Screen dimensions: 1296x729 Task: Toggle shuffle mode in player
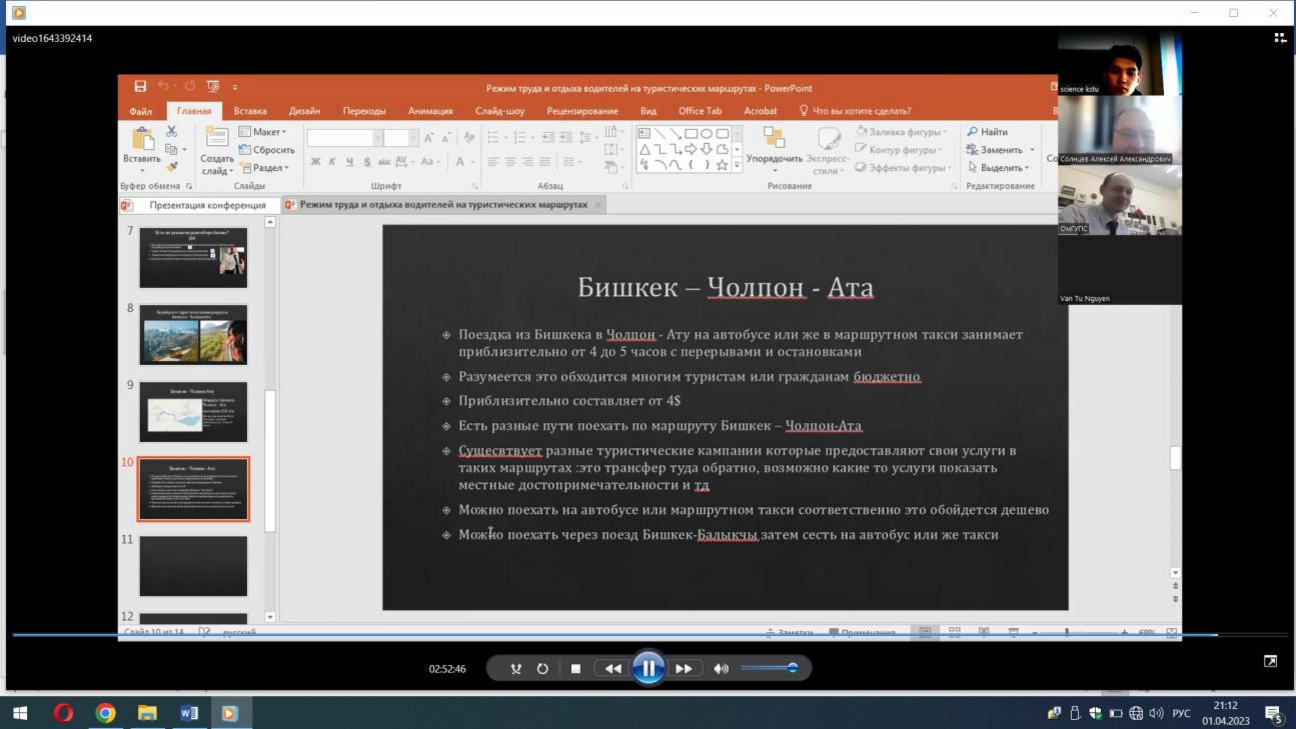point(516,669)
